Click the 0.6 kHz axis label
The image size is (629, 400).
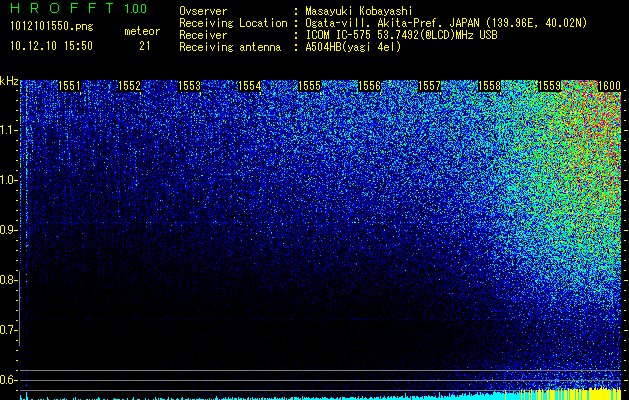click(8, 380)
